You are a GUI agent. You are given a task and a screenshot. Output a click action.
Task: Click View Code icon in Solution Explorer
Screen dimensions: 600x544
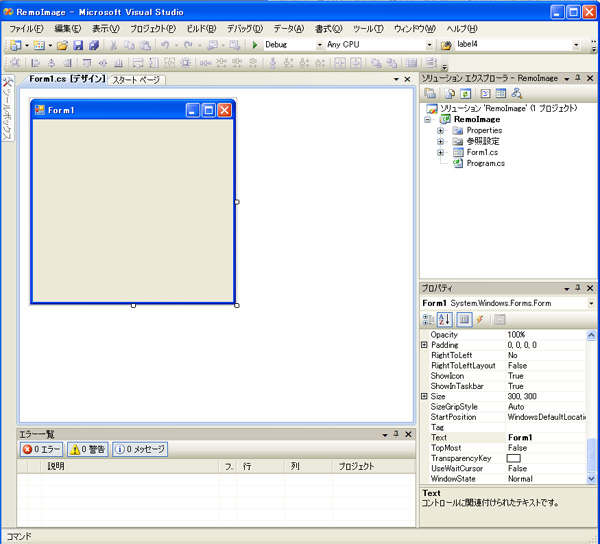[485, 93]
